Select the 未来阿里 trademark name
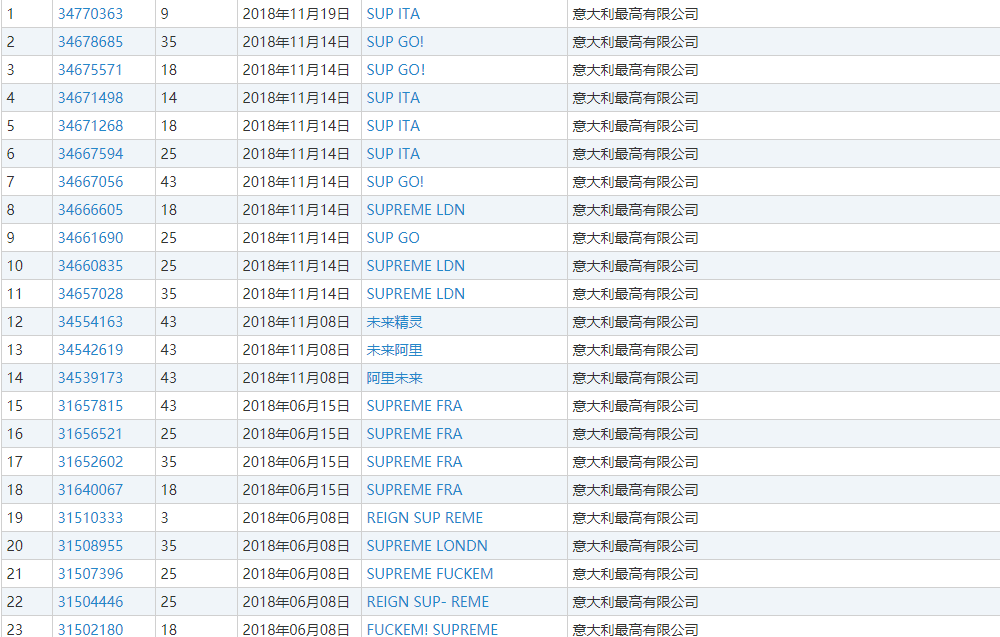The height and width of the screenshot is (637, 1000). 394,350
